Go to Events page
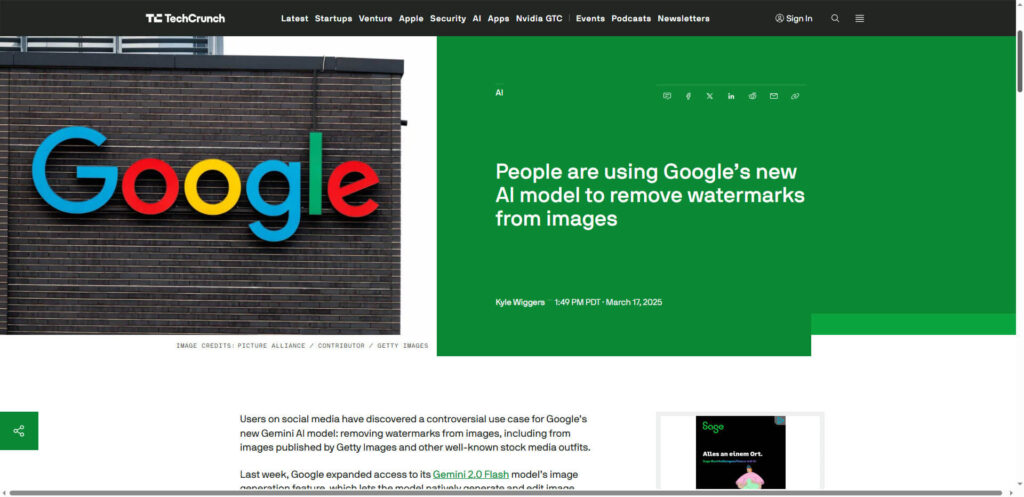 tap(590, 18)
